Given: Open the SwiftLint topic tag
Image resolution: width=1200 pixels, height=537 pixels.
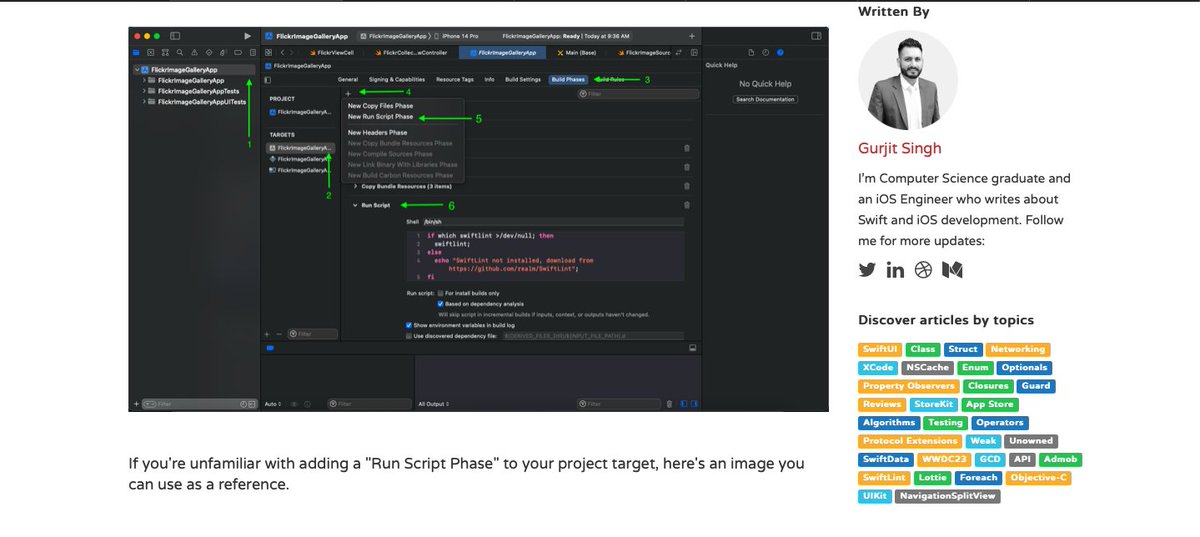Looking at the screenshot, I should tap(884, 478).
